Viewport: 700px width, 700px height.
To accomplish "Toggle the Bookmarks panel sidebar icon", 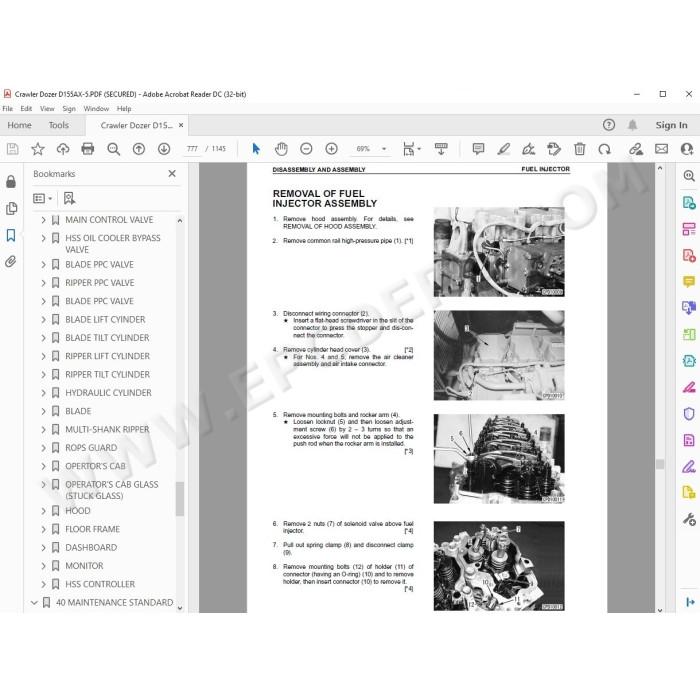I will pos(11,235).
